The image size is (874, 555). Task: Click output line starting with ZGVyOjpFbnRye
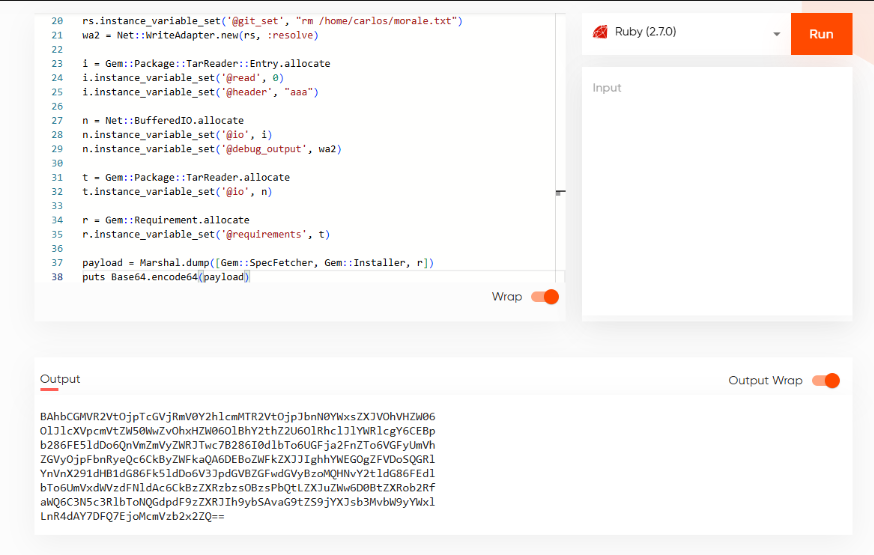coord(237,460)
